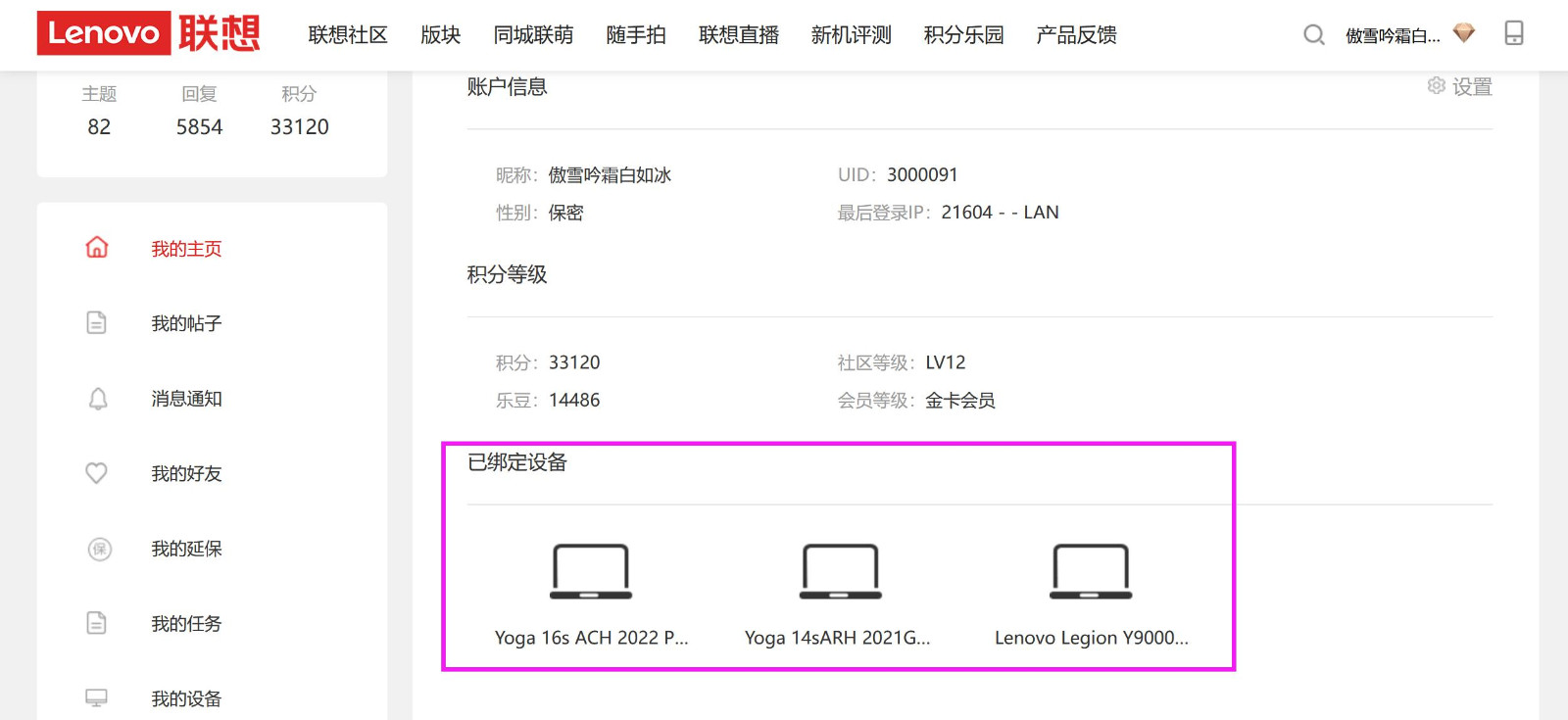Click the community level LV12
The image size is (1568, 720).
(x=946, y=362)
